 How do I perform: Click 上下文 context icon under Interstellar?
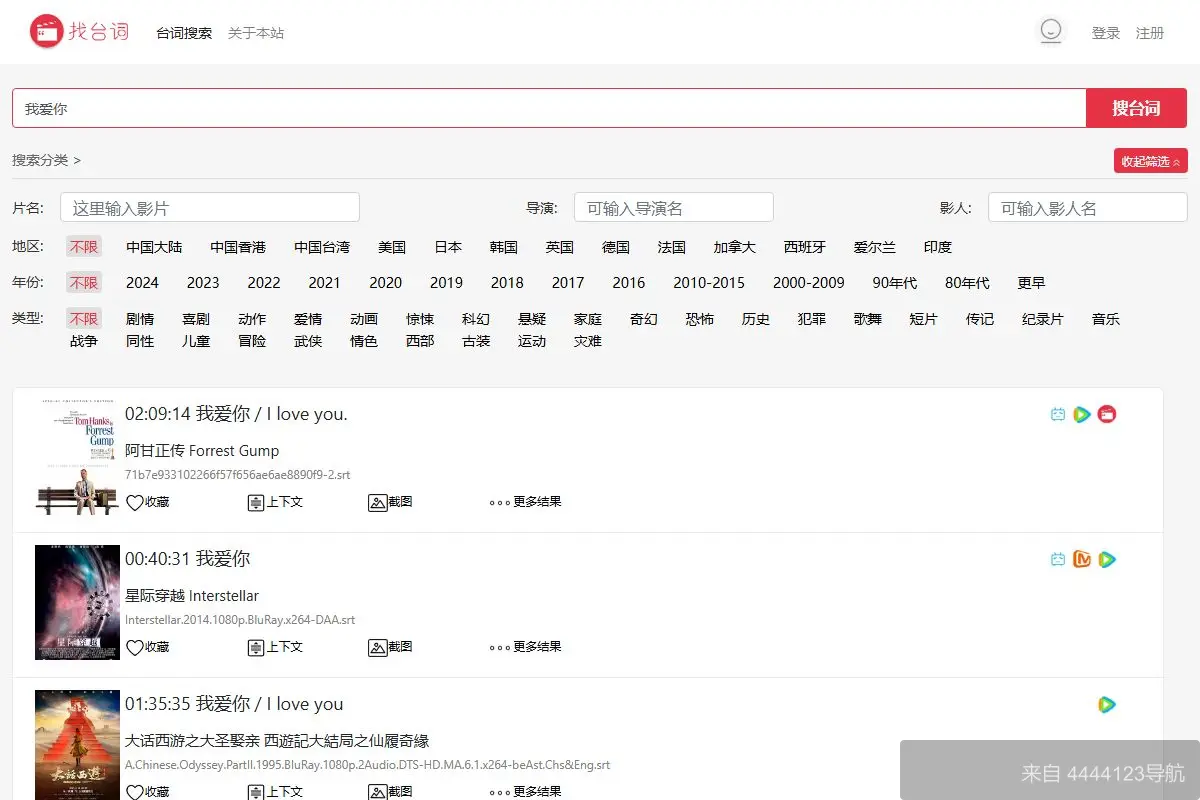pyautogui.click(x=256, y=647)
